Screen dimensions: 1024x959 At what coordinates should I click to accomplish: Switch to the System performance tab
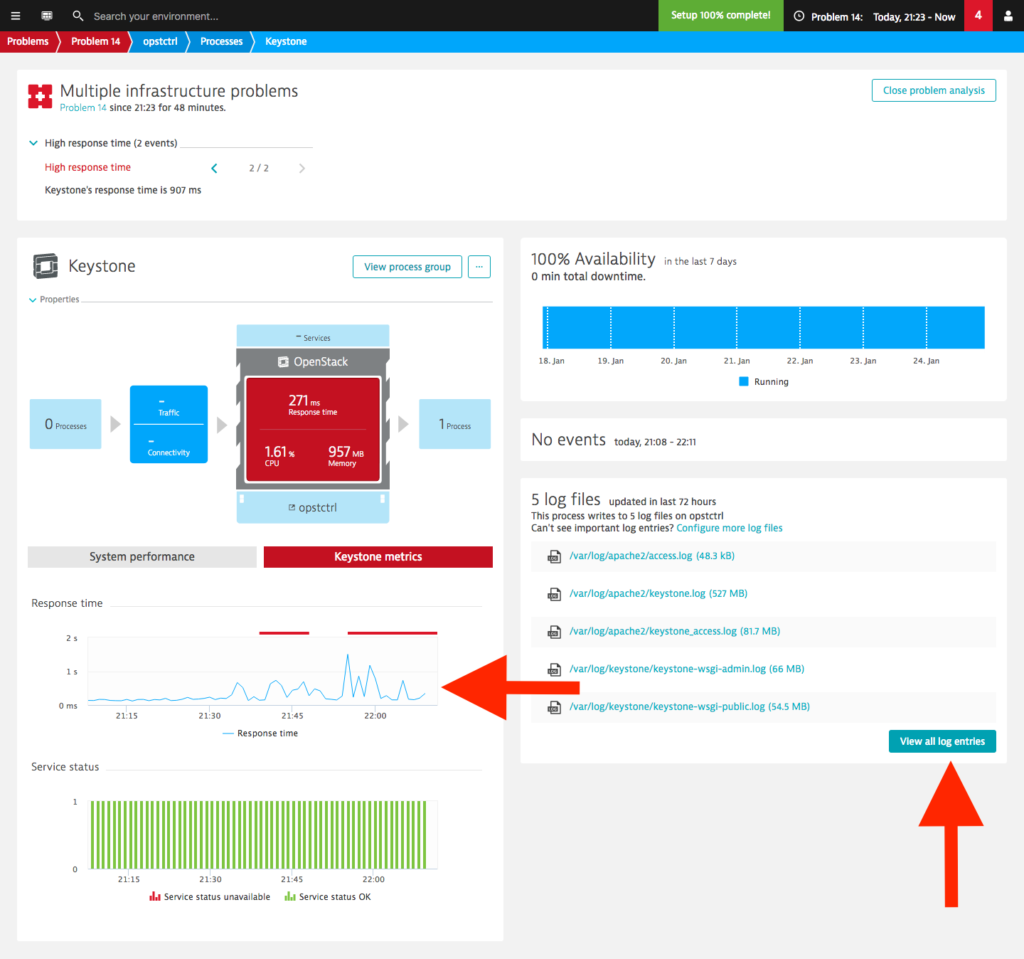[x=142, y=557]
